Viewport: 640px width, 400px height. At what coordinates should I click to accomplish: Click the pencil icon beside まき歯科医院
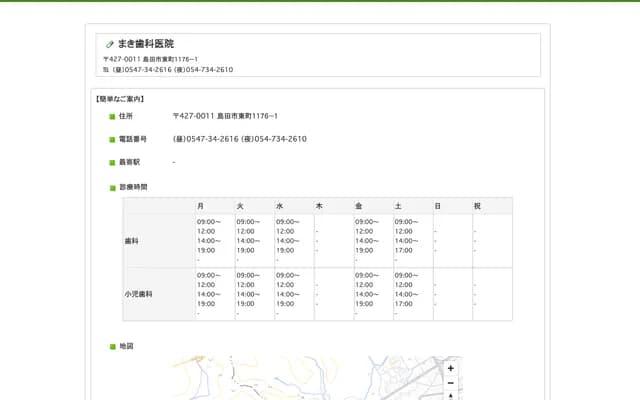pos(110,45)
